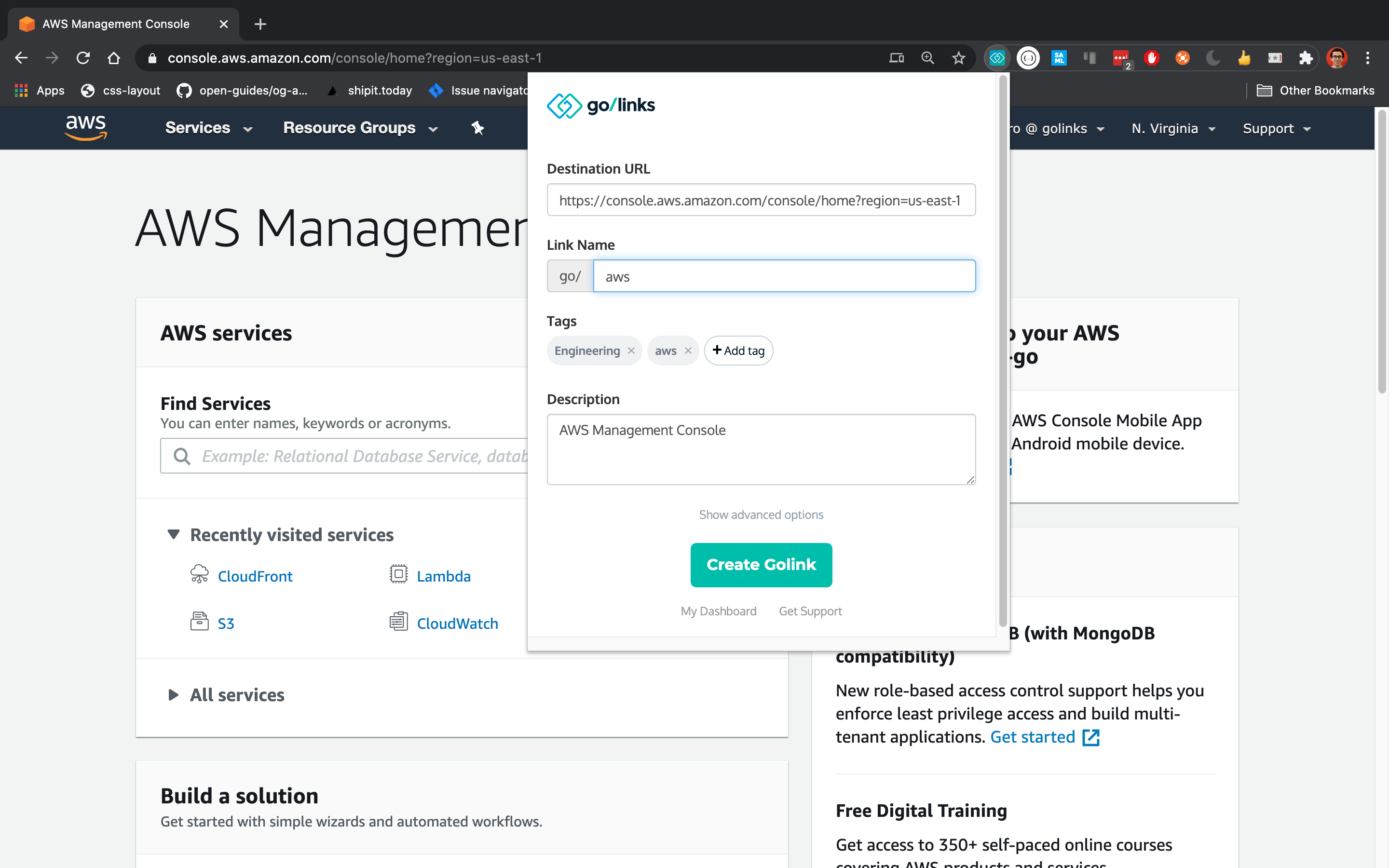Click the Link Name input field
The height and width of the screenshot is (868, 1389).
pos(783,276)
